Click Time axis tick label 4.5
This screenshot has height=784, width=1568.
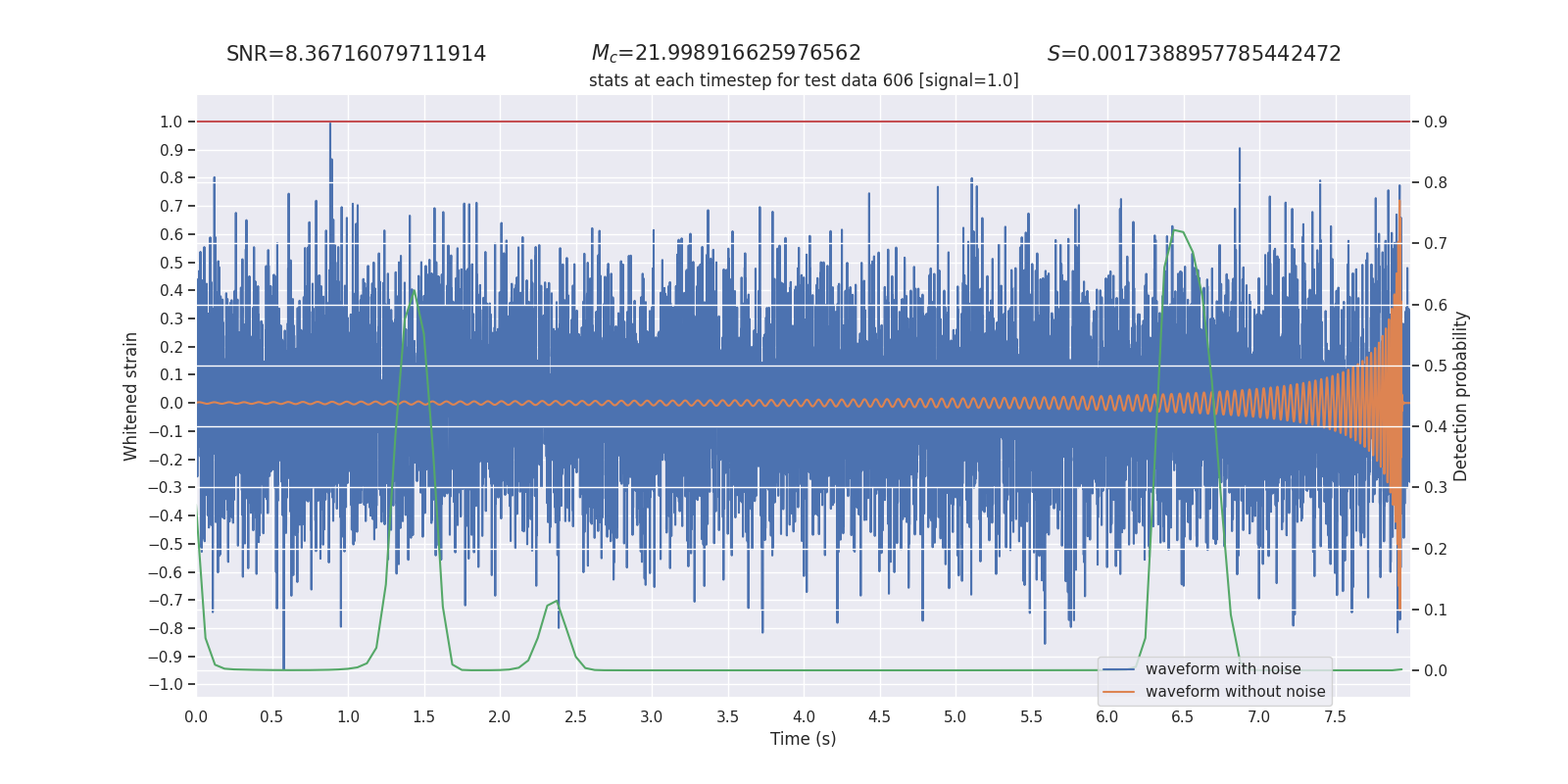click(880, 717)
